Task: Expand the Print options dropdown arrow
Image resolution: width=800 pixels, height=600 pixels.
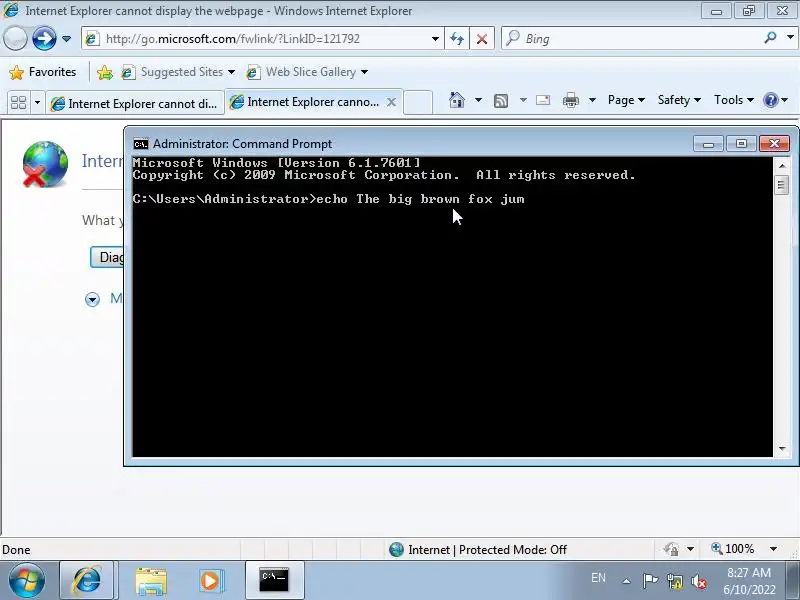Action: pos(592,100)
